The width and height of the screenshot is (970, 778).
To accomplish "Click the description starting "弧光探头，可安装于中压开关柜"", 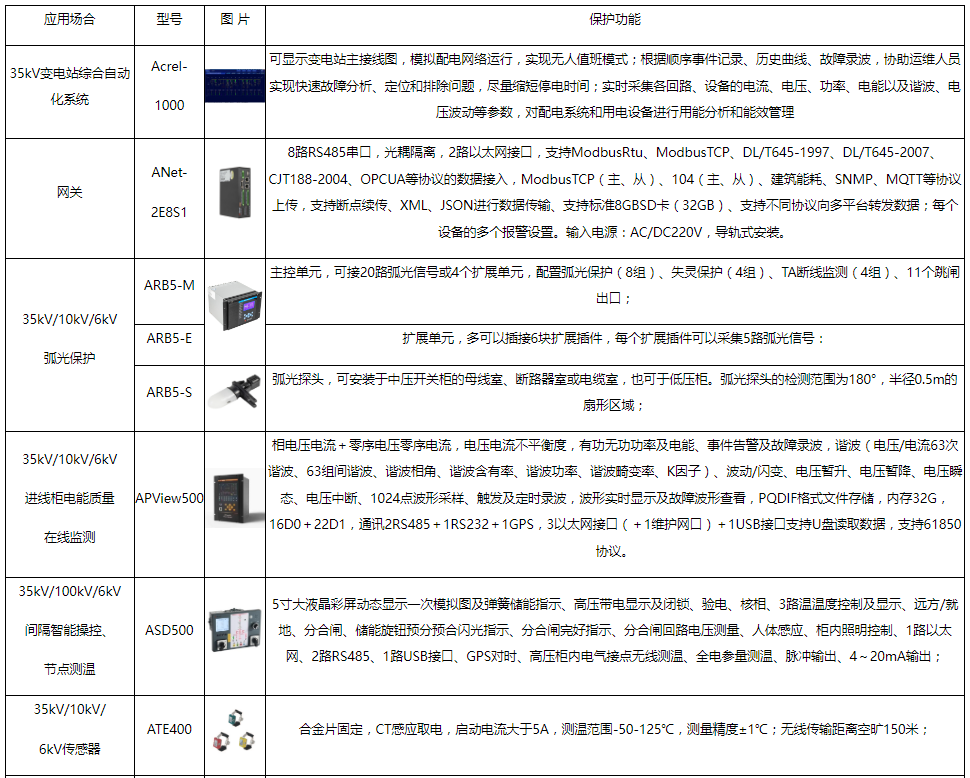I will (x=614, y=392).
